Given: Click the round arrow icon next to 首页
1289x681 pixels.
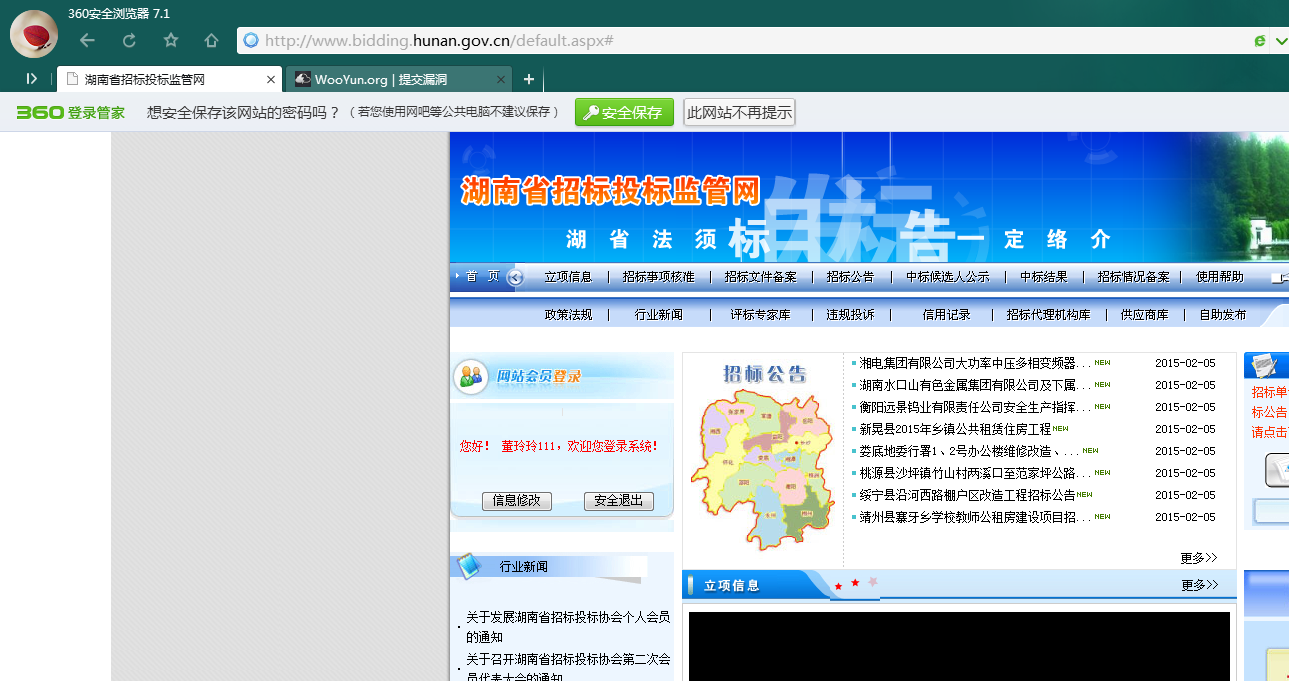Looking at the screenshot, I should pyautogui.click(x=515, y=277).
